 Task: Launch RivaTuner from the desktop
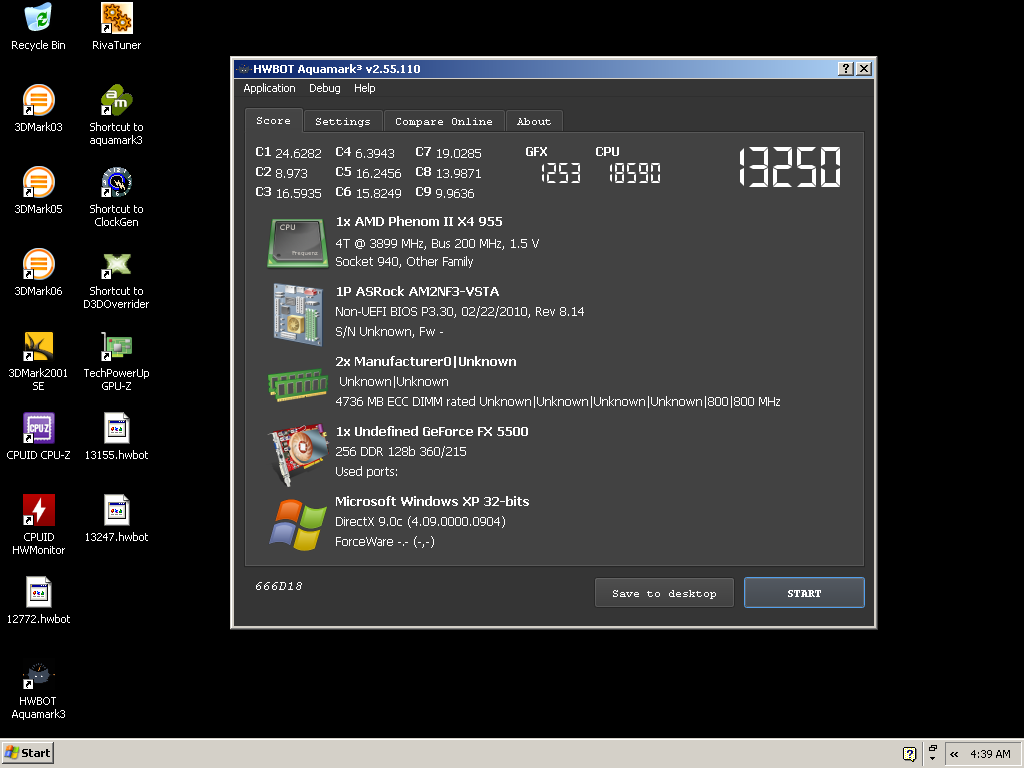tap(116, 27)
